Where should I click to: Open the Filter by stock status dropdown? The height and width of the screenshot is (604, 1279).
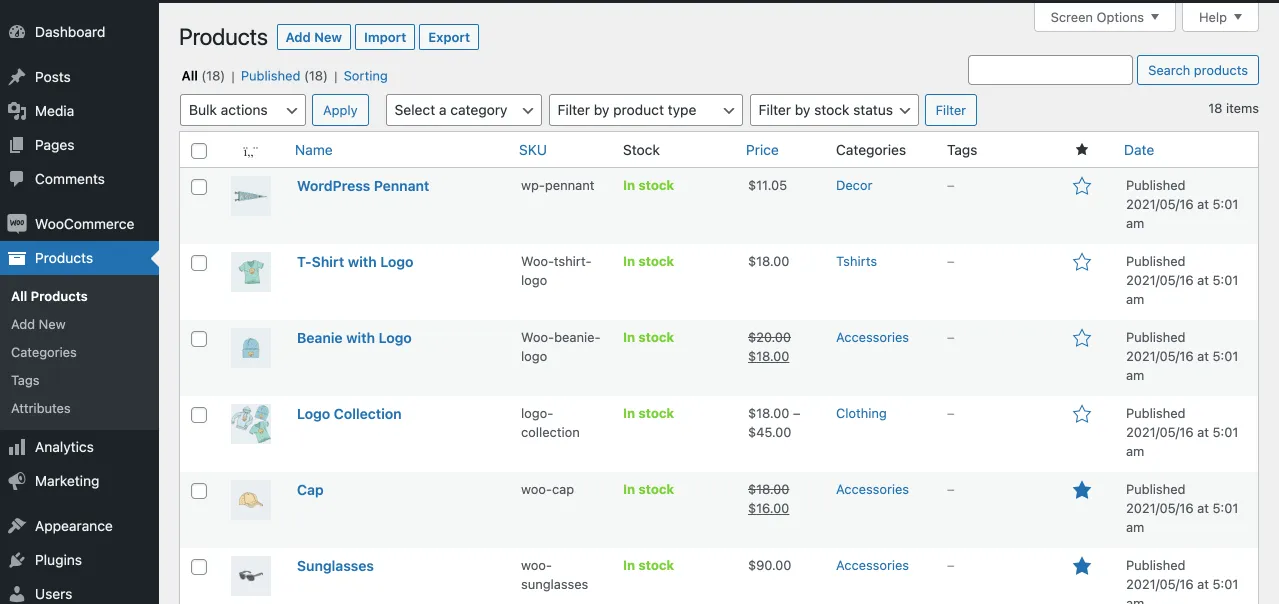click(834, 110)
